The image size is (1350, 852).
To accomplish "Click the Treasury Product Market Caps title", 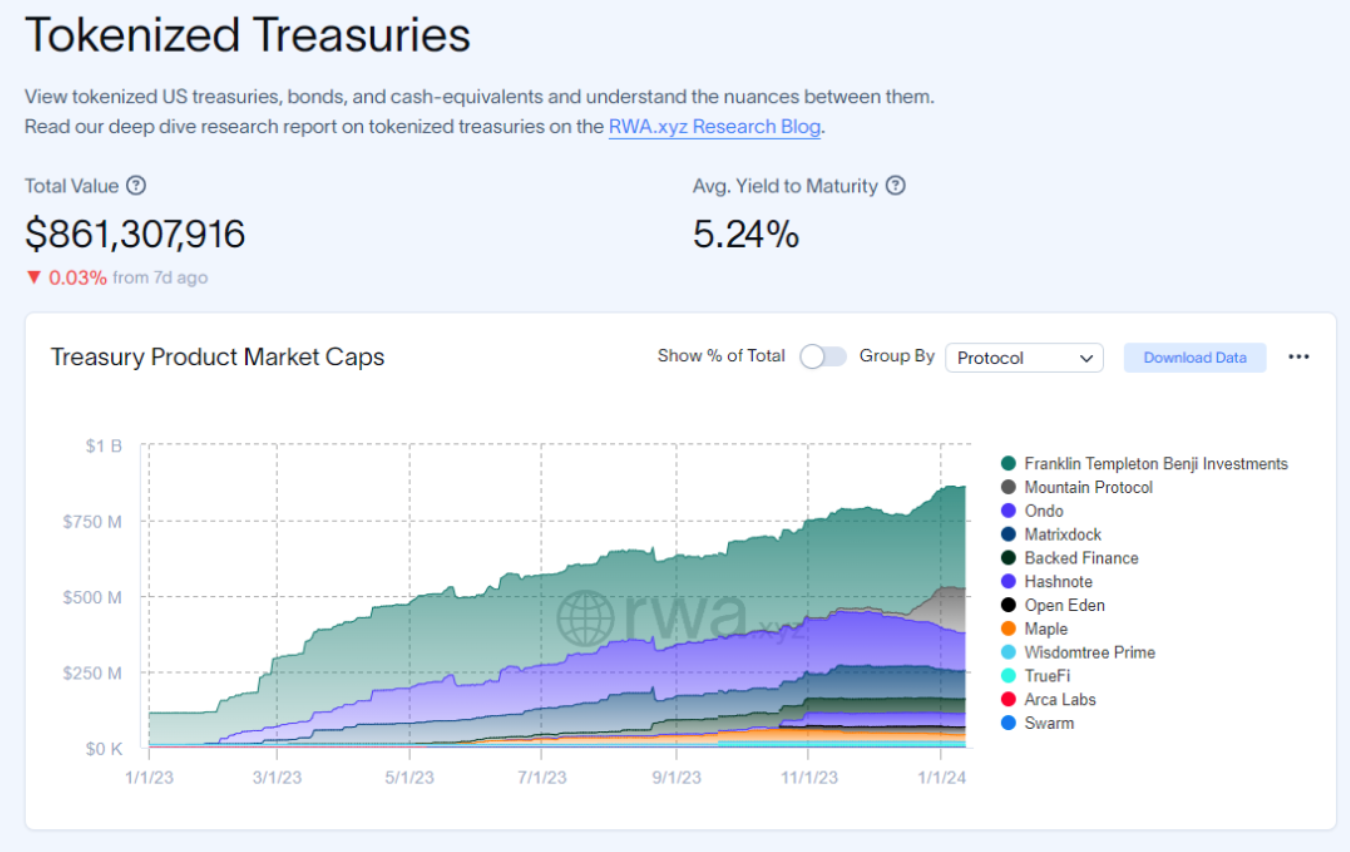I will point(218,357).
